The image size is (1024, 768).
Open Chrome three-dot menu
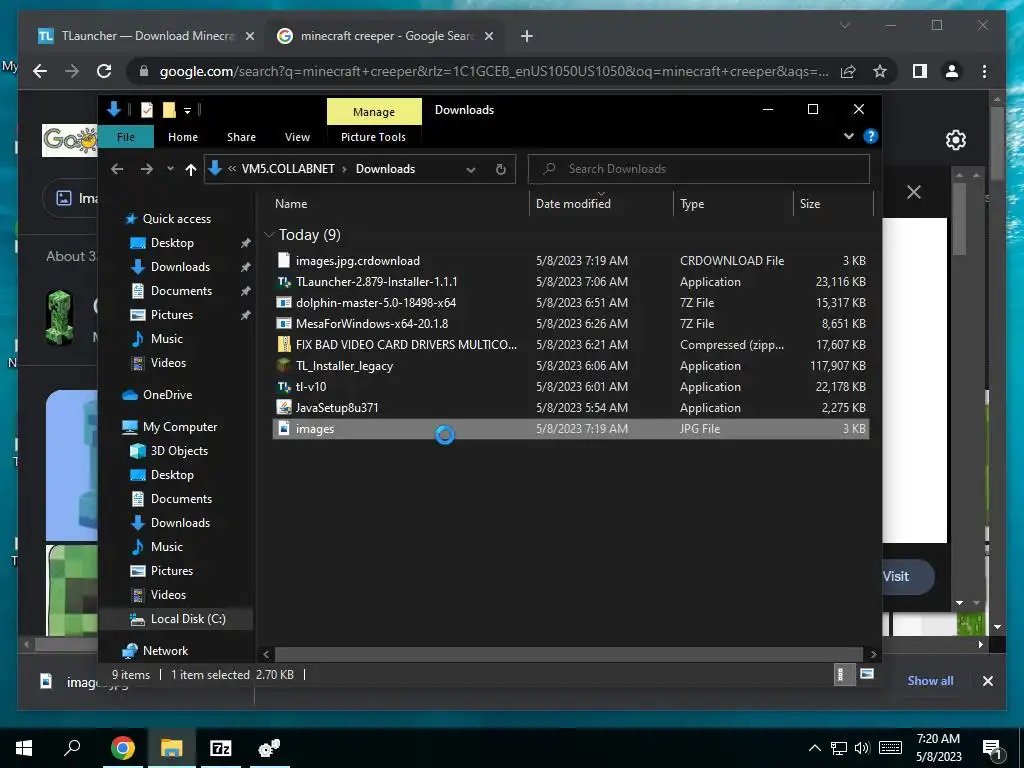[985, 71]
